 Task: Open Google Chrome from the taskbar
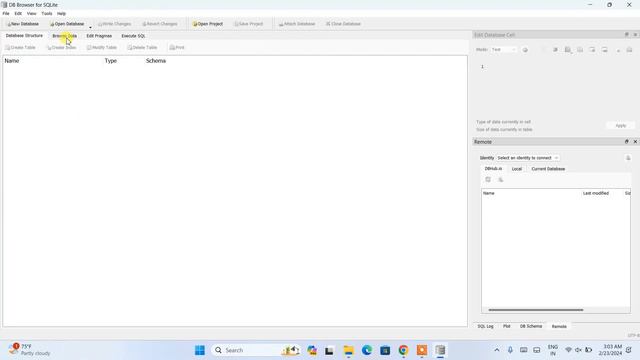(x=403, y=350)
